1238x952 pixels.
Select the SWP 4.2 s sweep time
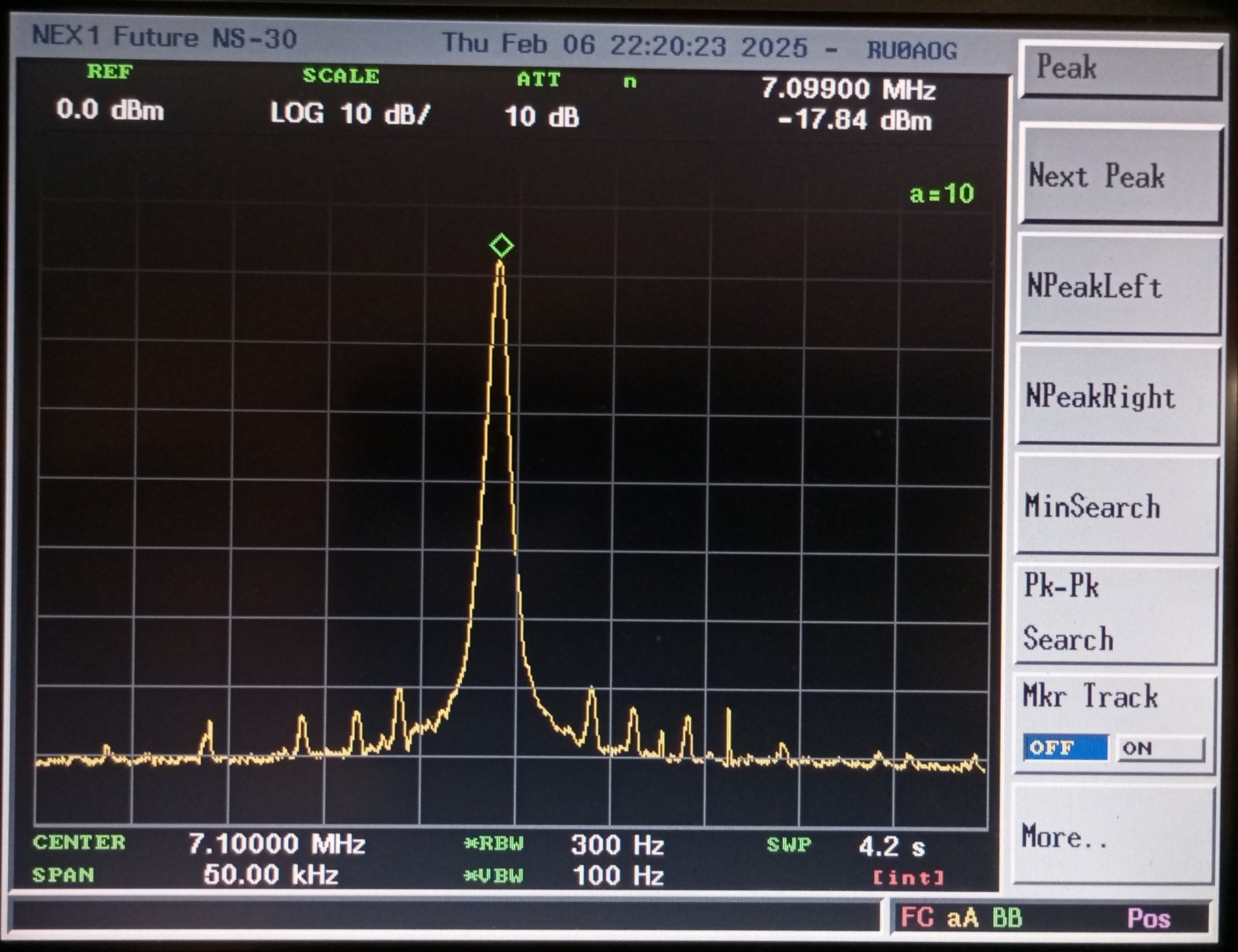click(891, 846)
